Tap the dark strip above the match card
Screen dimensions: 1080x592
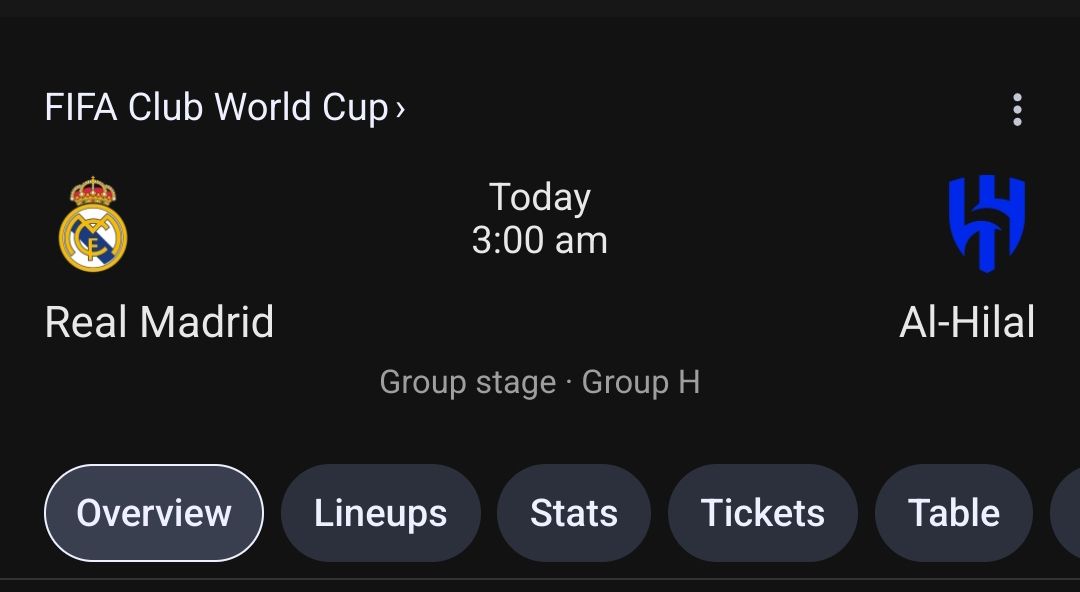click(540, 8)
